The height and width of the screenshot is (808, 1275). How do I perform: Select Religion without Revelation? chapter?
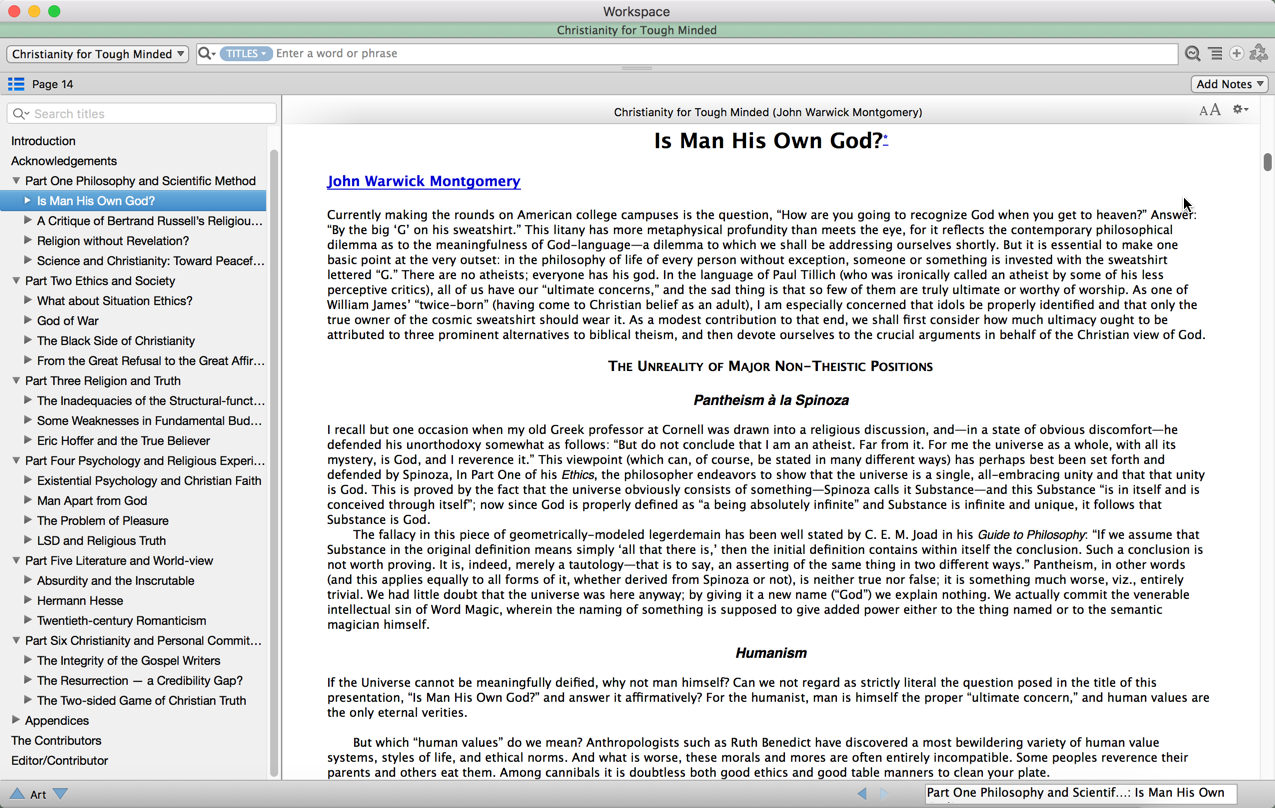click(113, 241)
